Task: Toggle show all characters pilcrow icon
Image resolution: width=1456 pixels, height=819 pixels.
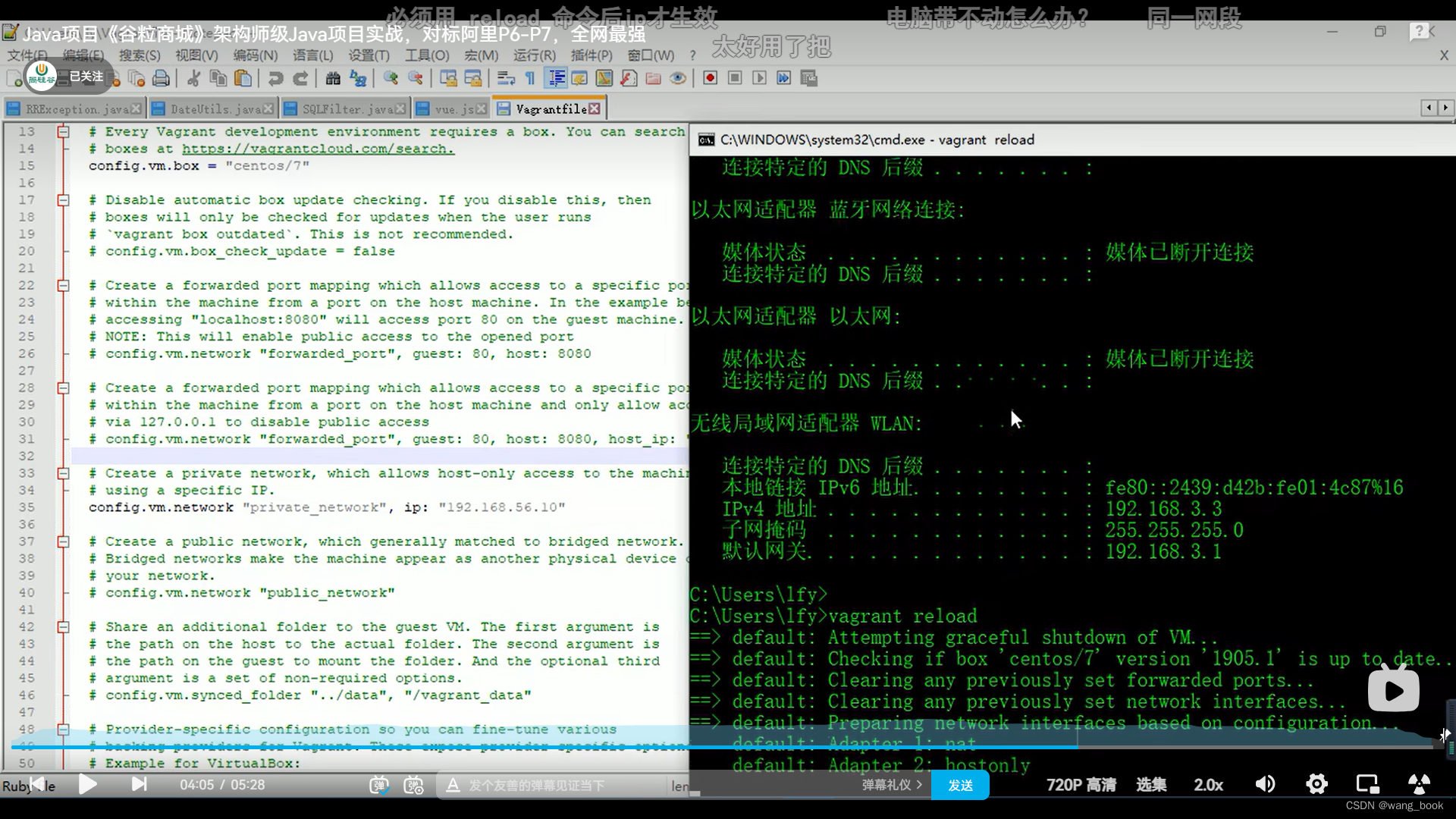Action: [530, 78]
